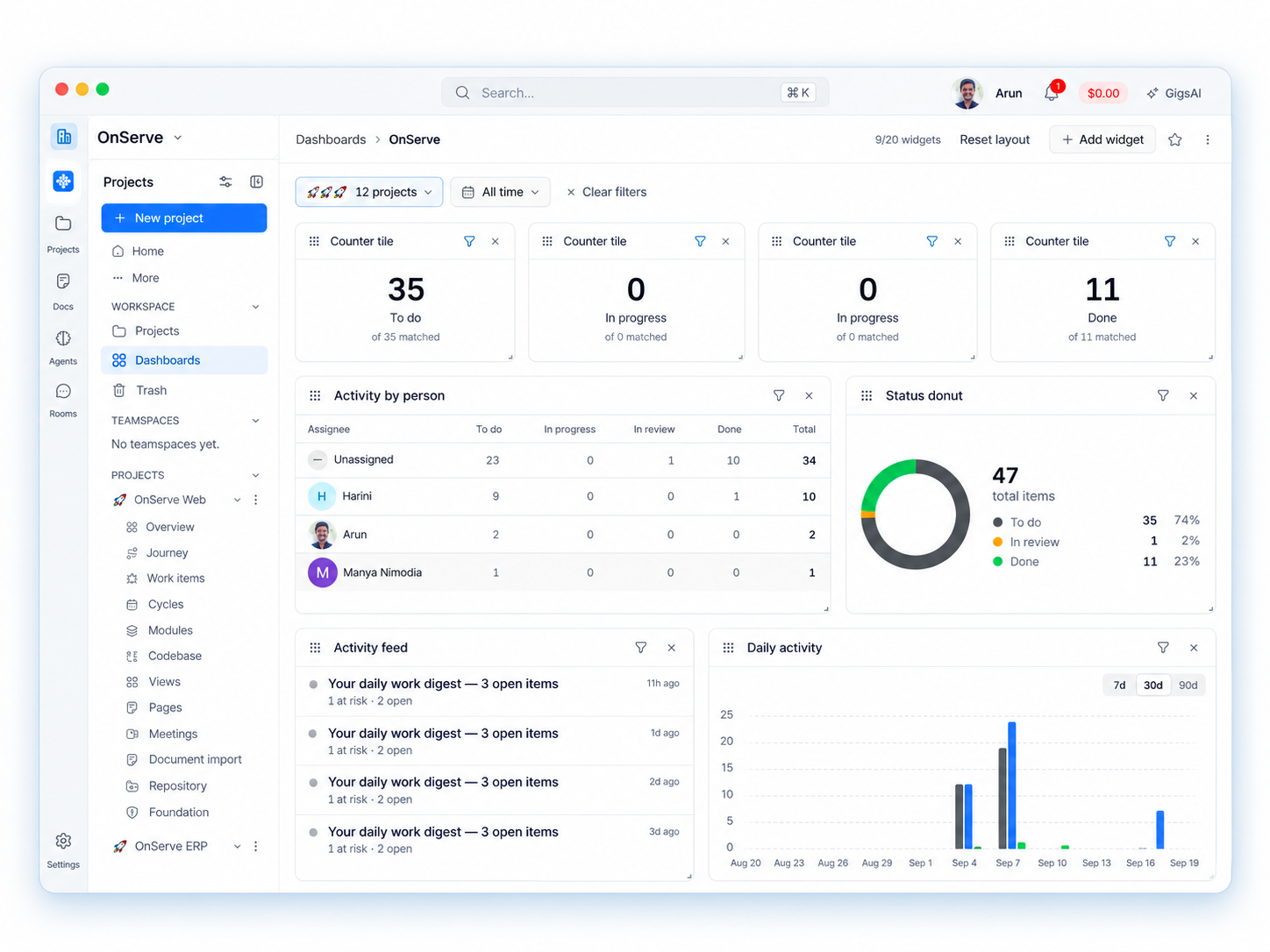Click the In review orange legend dot
1270x952 pixels.
click(x=998, y=542)
